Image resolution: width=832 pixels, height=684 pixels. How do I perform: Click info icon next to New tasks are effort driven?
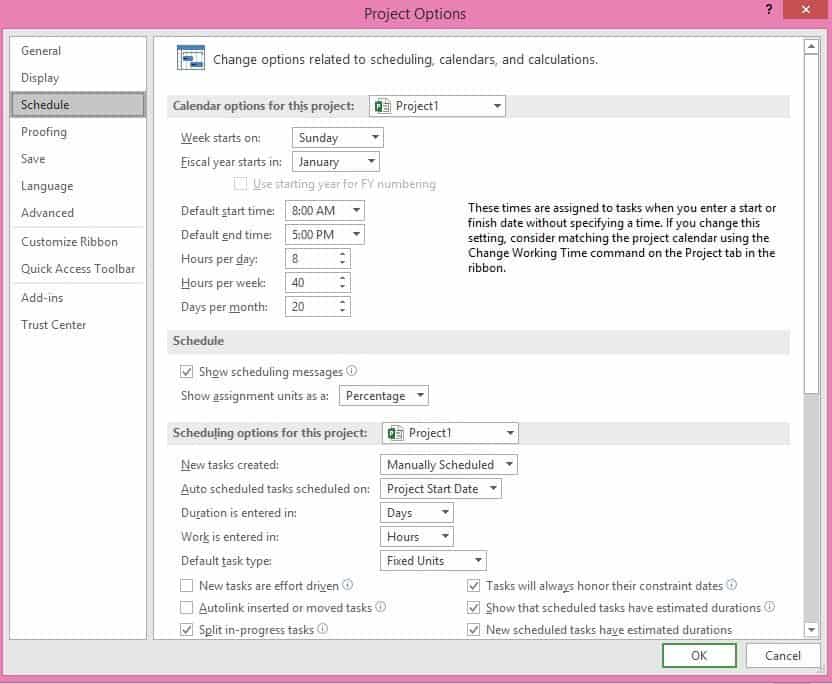pos(347,585)
